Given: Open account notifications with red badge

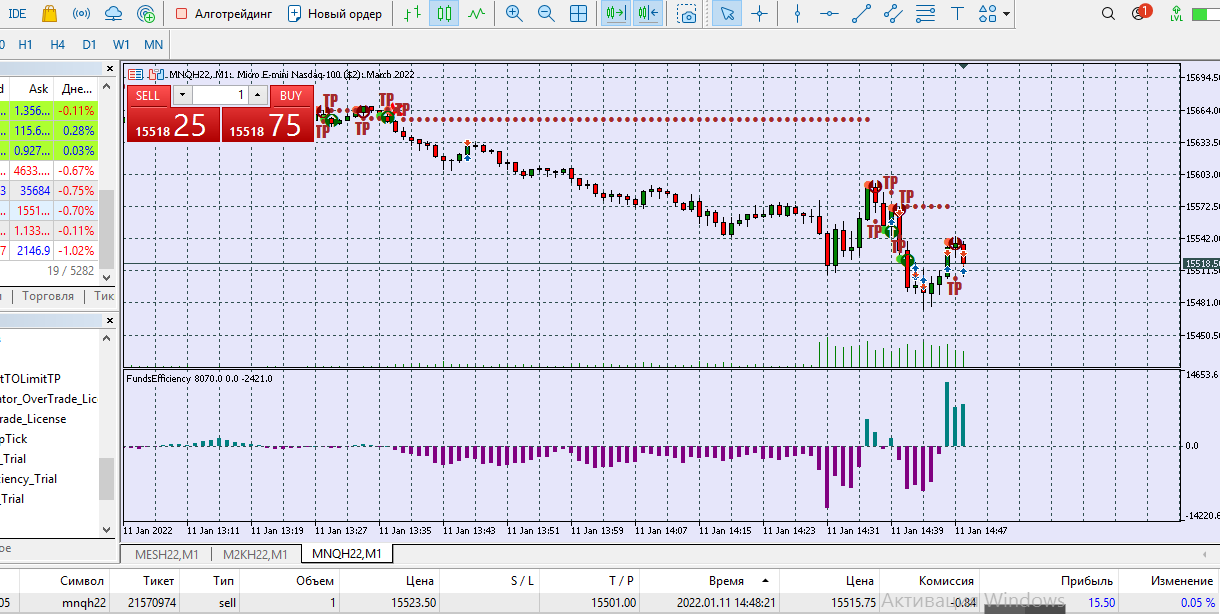Looking at the screenshot, I should click(1140, 14).
